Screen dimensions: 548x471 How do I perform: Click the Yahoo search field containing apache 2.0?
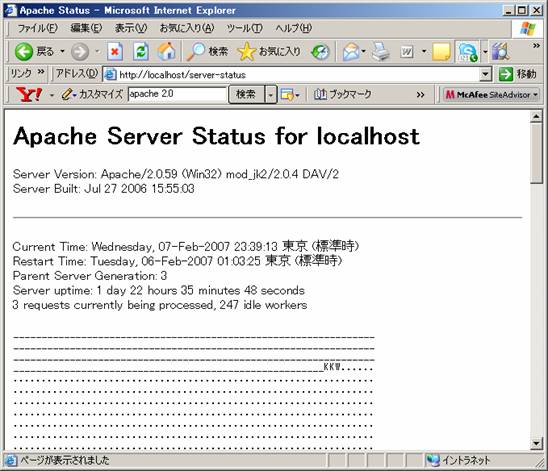click(178, 94)
